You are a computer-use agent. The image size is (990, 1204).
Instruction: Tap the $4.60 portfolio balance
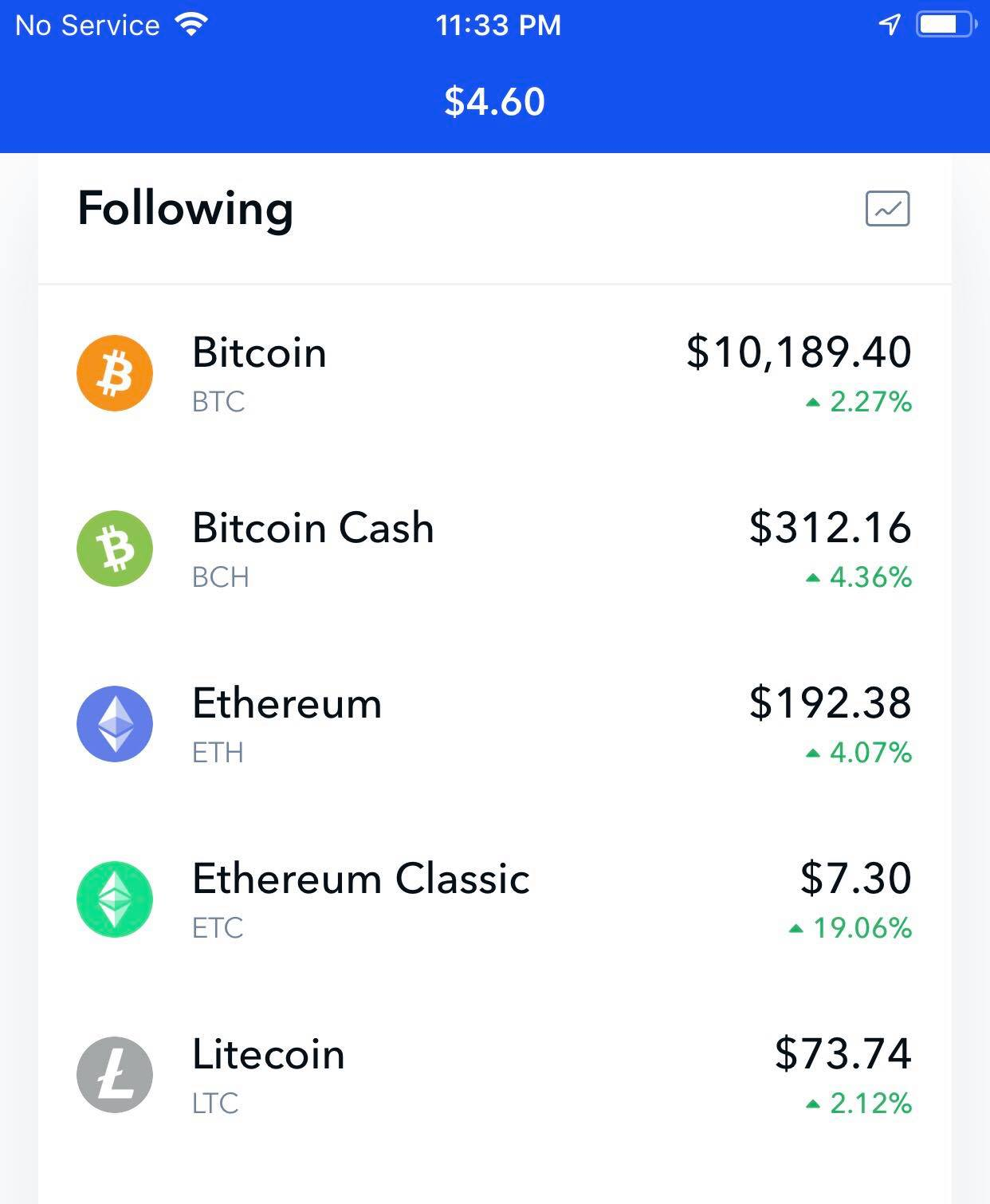coord(494,102)
